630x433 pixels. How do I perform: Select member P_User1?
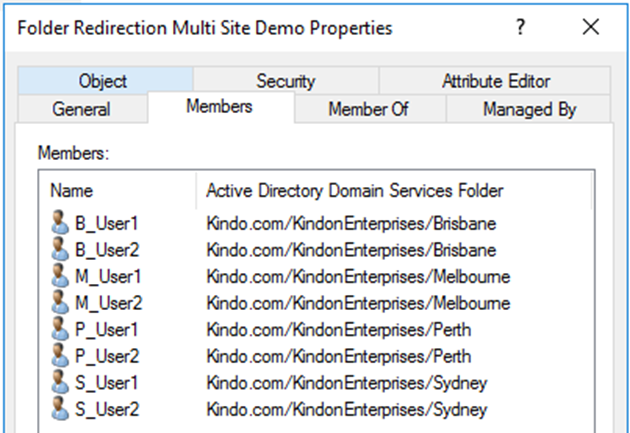pos(106,329)
